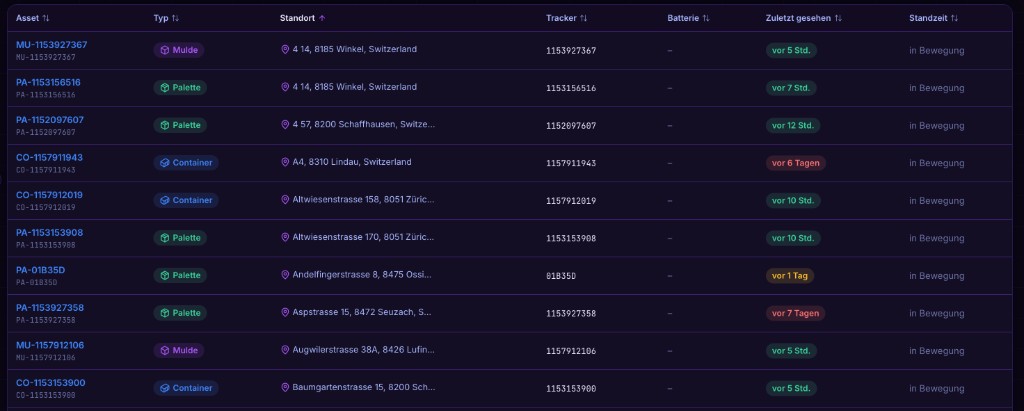Click location pin for Aspstrasse 15 Seuzach
Screen dimensions: 1024x411
tap(285, 312)
